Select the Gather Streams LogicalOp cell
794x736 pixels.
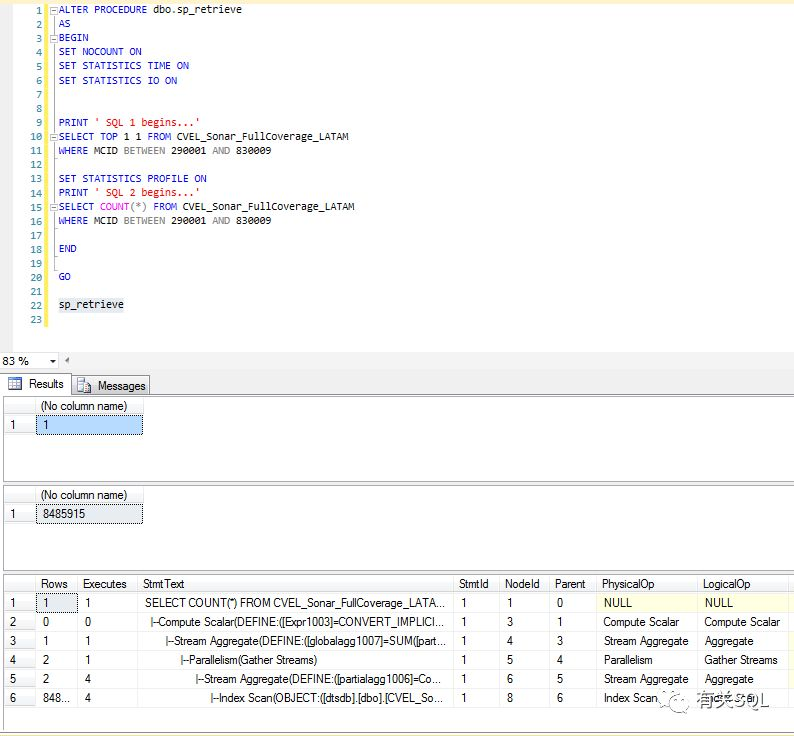point(742,660)
